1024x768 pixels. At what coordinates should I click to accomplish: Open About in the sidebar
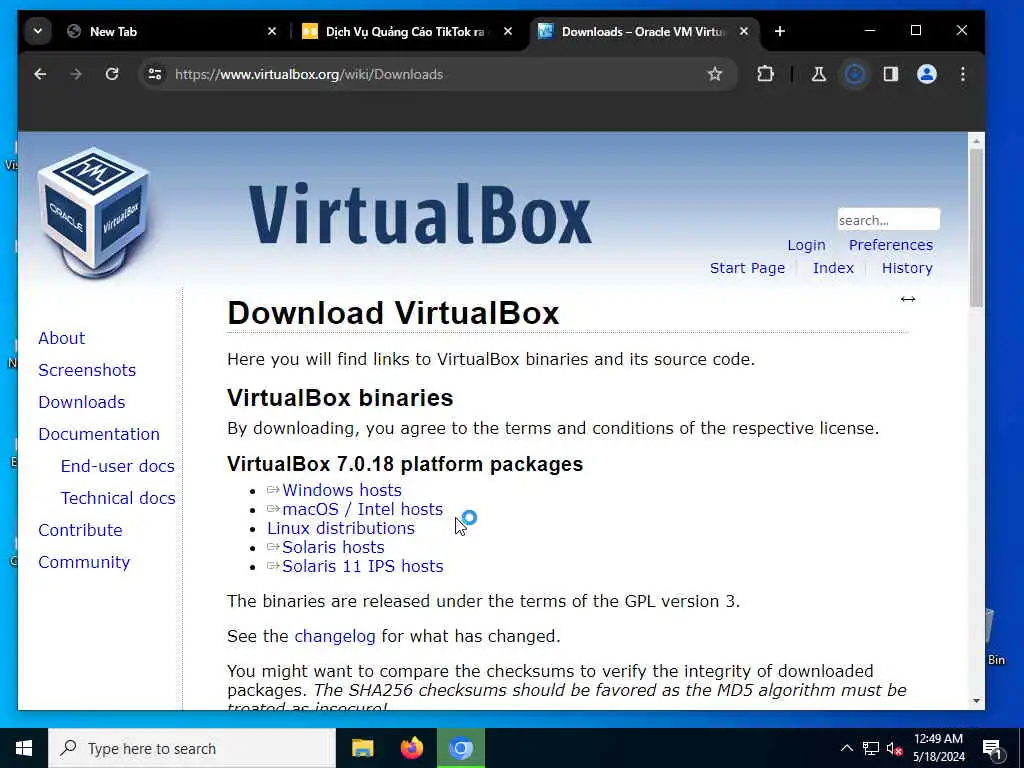[61, 338]
